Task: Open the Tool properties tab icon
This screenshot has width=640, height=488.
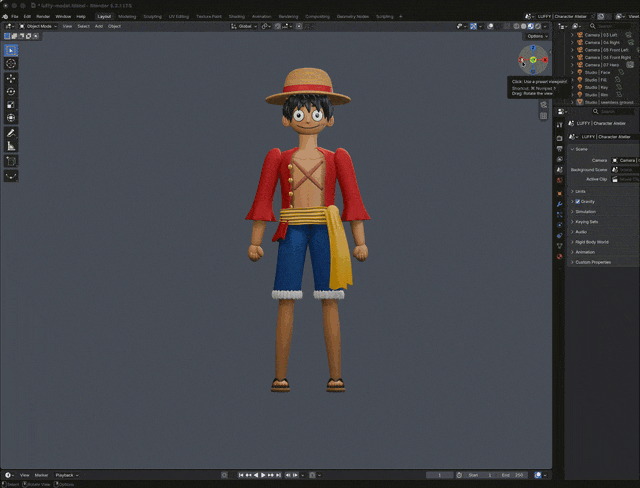Action: [x=560, y=125]
